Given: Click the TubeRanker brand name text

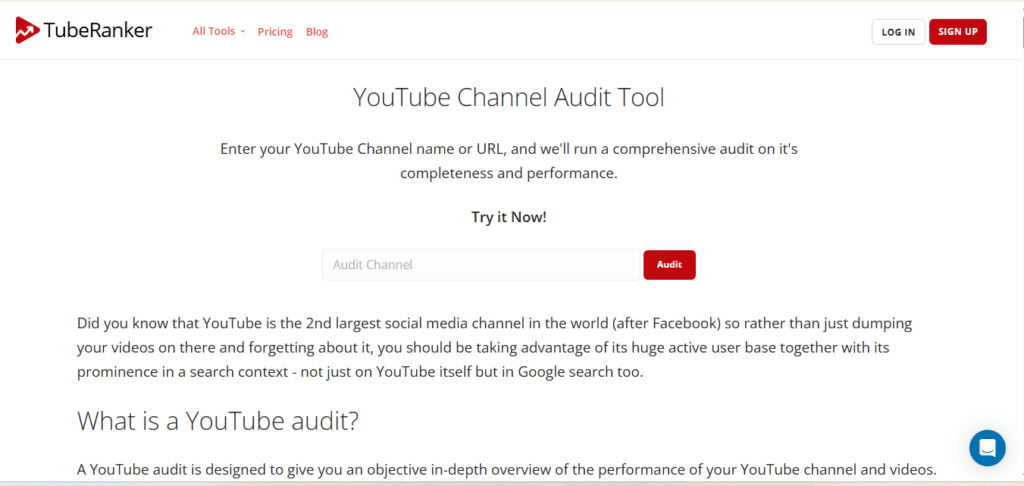Looking at the screenshot, I should click(x=99, y=30).
